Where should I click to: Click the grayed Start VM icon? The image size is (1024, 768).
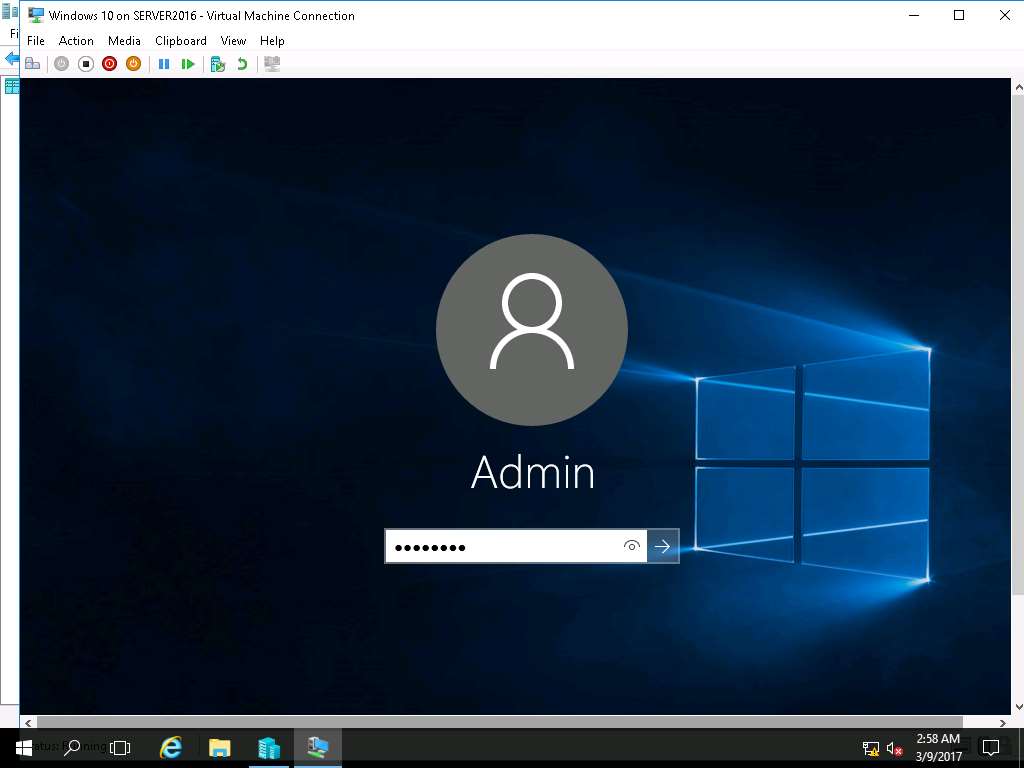61,64
